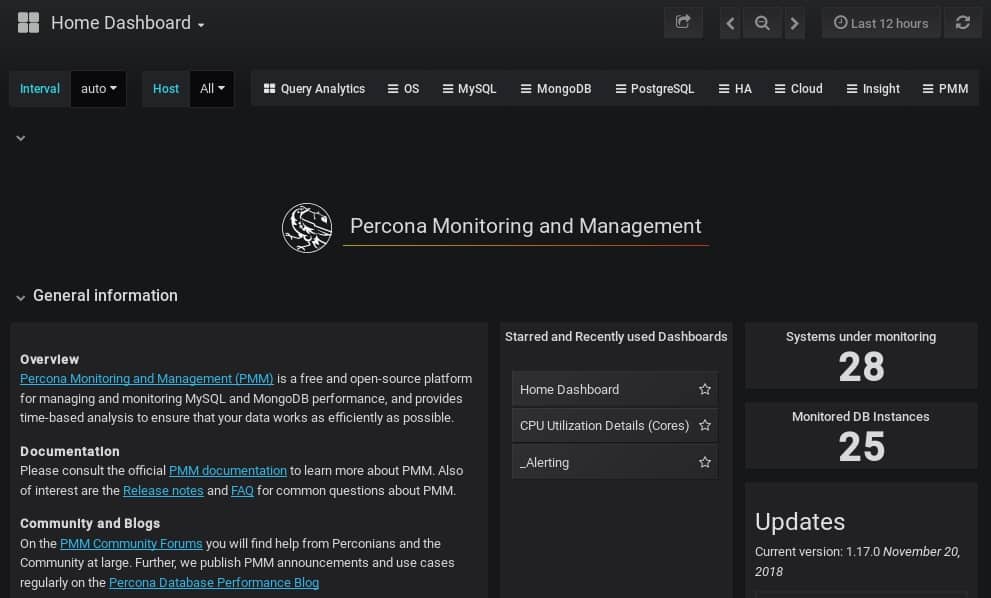Open the Insight dashboards menu
The width and height of the screenshot is (991, 598).
click(873, 88)
